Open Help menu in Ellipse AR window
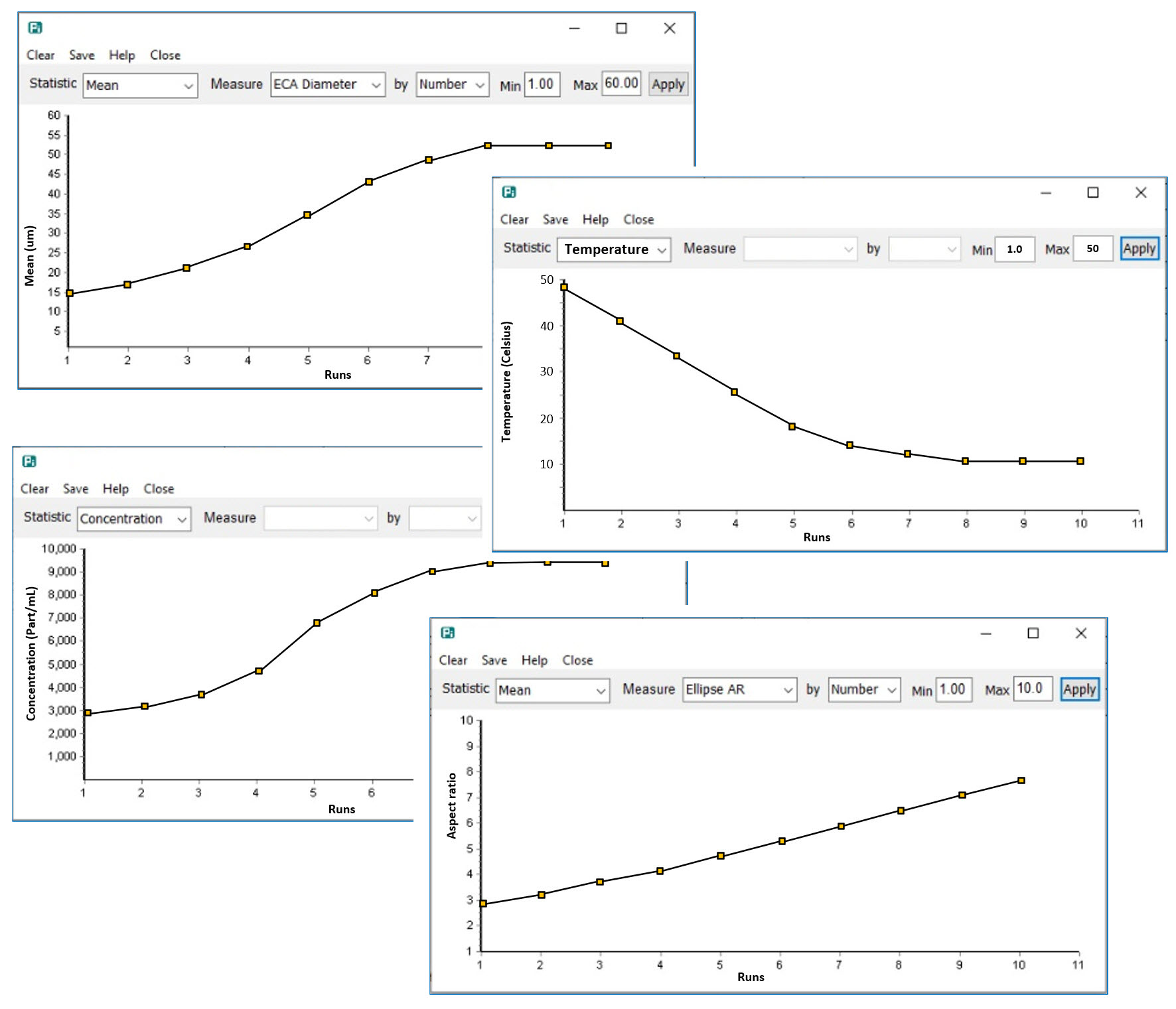Image resolution: width=1176 pixels, height=1009 pixels. [x=534, y=661]
